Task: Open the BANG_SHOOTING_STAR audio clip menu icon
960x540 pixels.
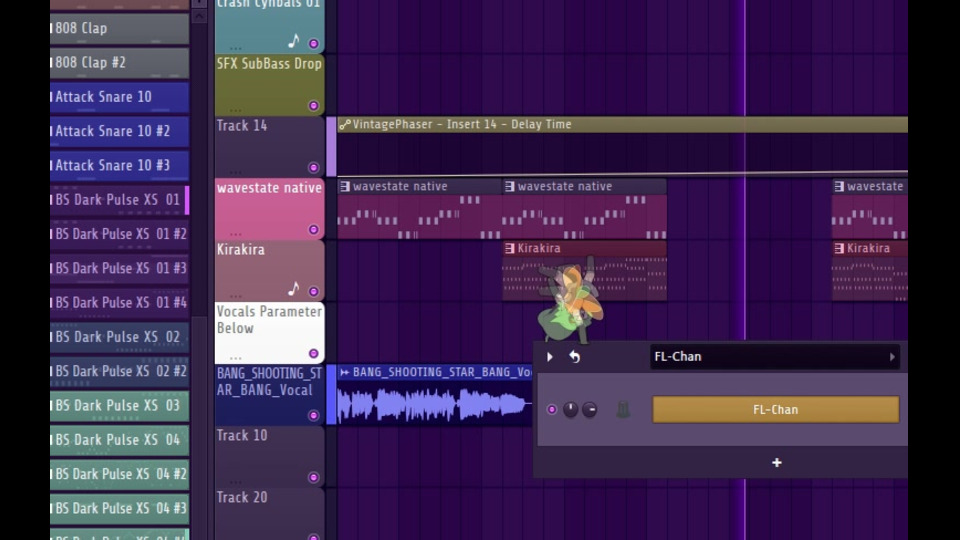Action: (x=345, y=372)
